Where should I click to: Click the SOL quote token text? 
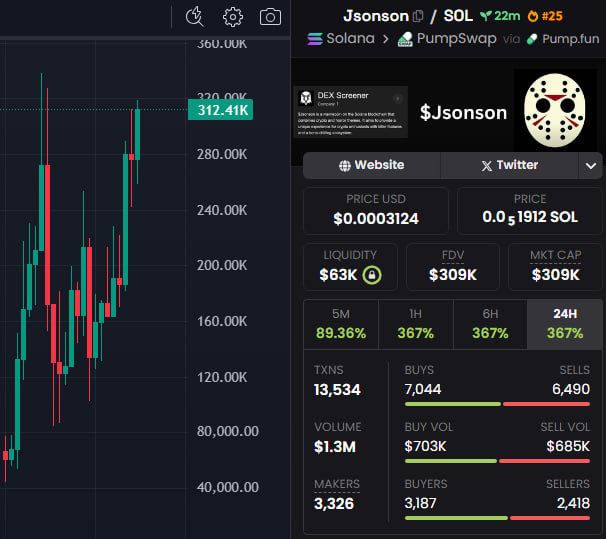[x=458, y=16]
